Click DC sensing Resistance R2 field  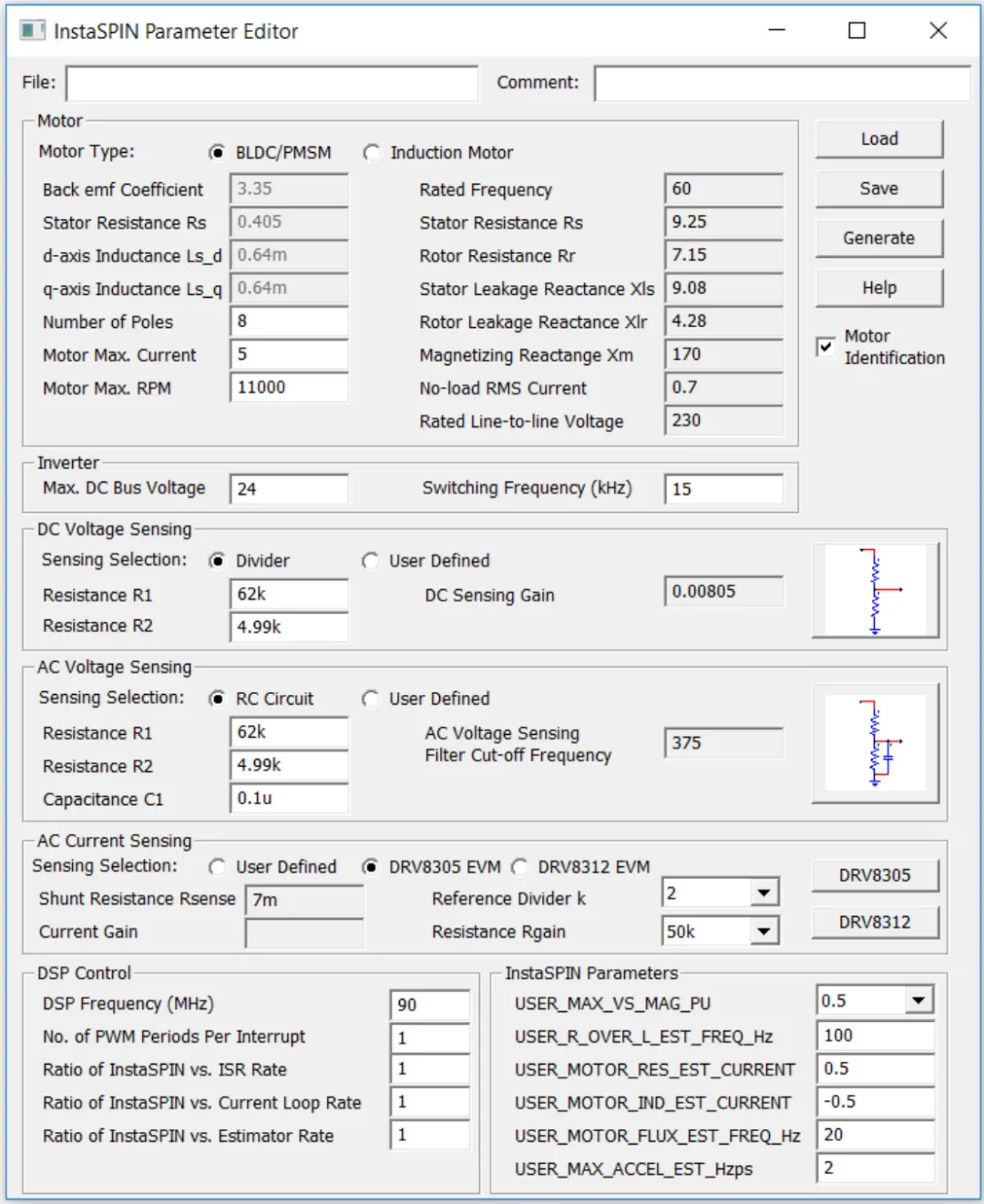289,627
